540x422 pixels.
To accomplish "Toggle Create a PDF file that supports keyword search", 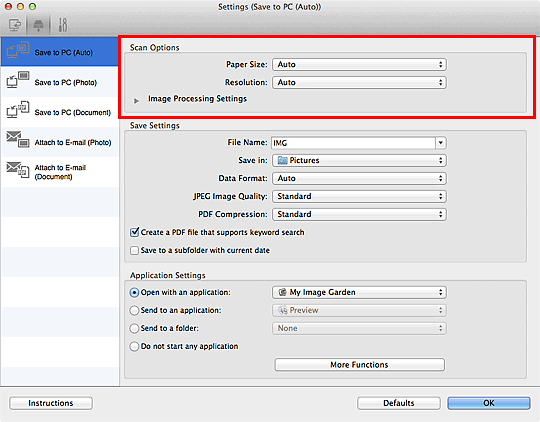I will point(135,232).
